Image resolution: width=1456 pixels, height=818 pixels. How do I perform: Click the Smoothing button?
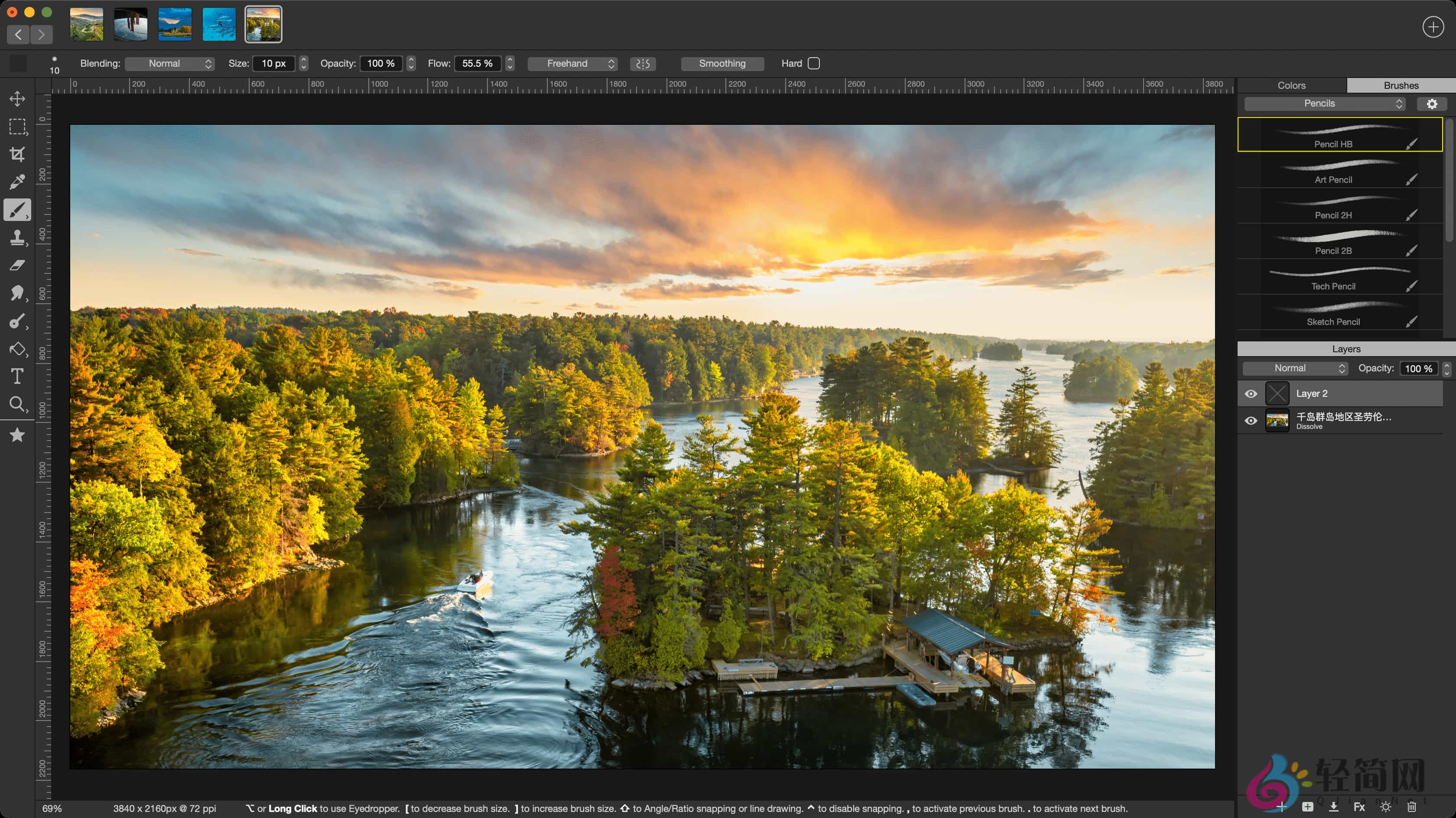(x=722, y=63)
